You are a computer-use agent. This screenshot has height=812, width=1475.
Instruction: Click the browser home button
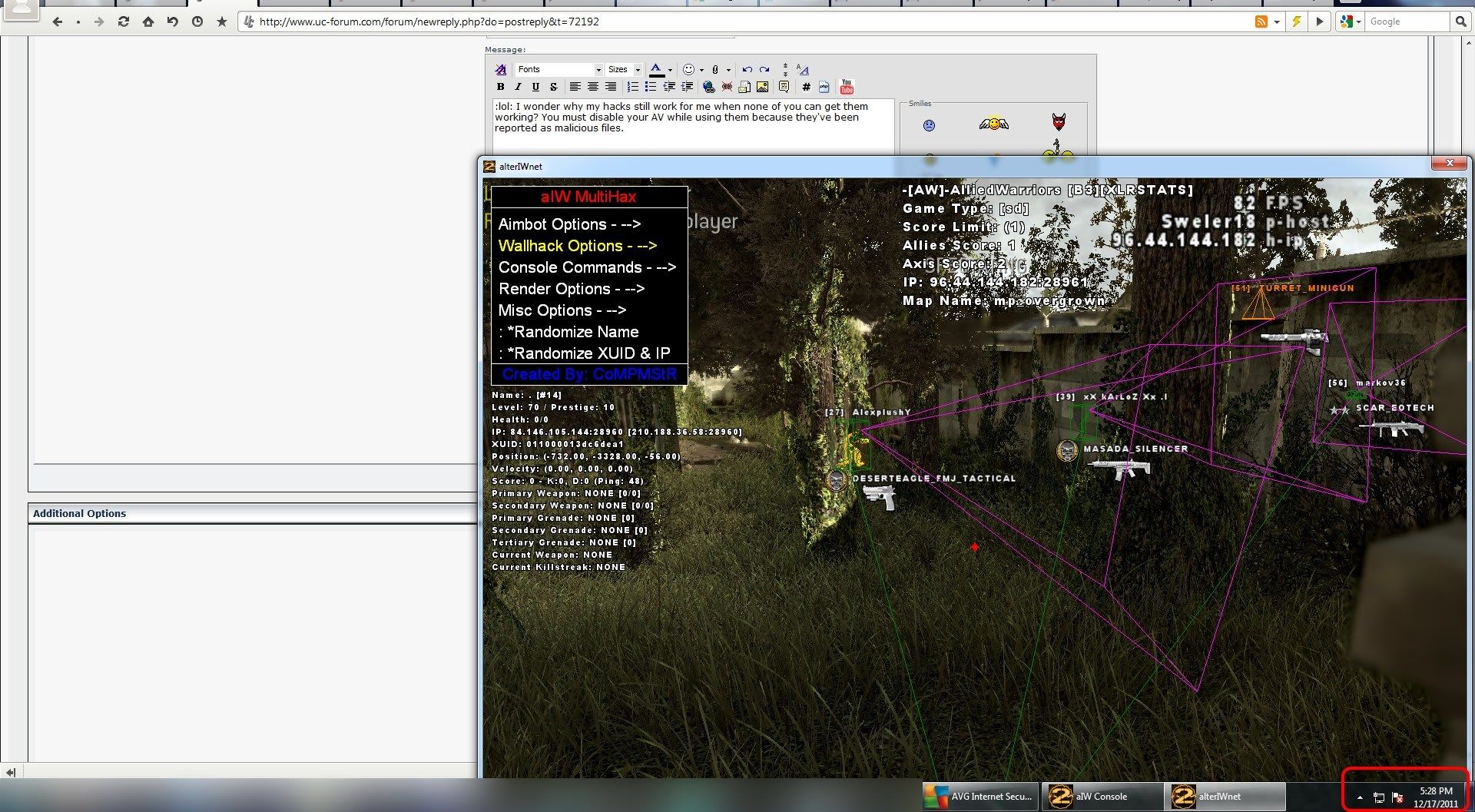[147, 22]
